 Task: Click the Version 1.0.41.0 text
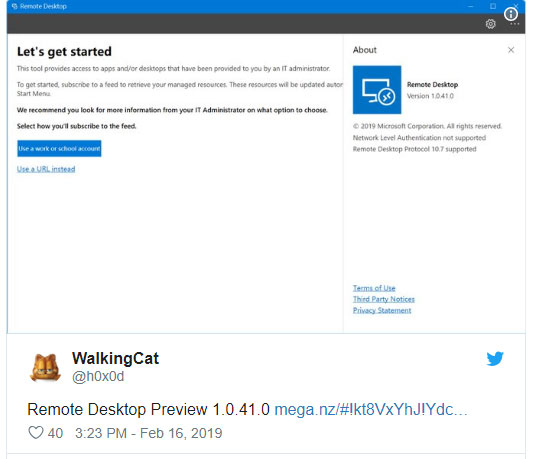(430, 96)
